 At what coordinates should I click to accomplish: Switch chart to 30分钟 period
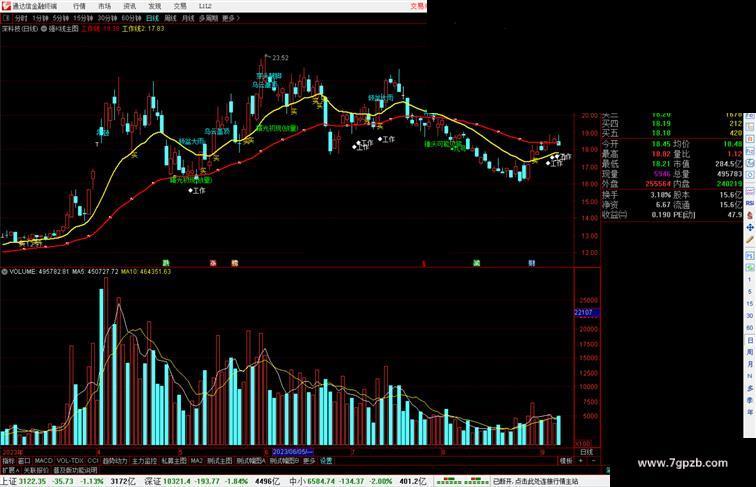coord(107,18)
